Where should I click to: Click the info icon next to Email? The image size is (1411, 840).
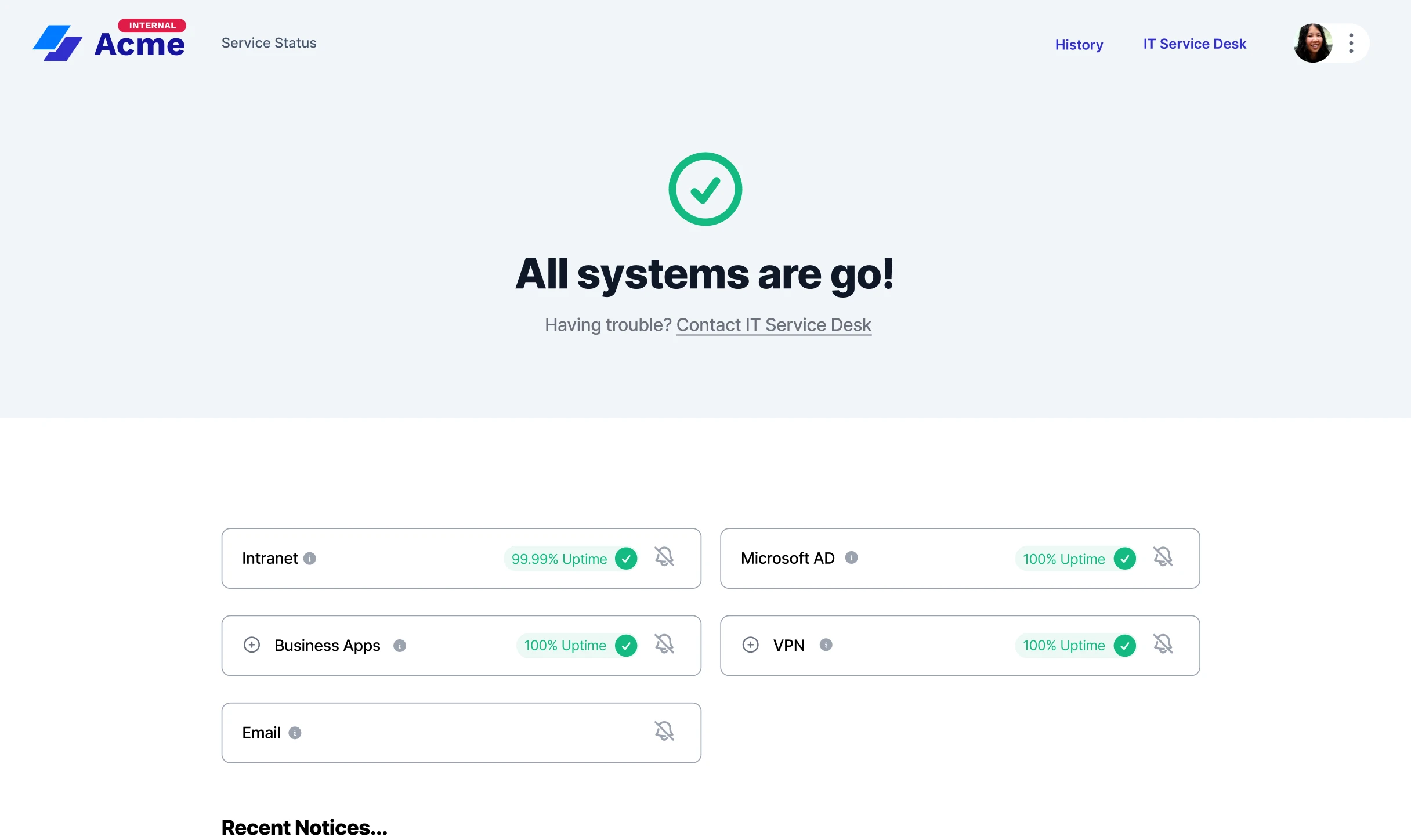294,732
